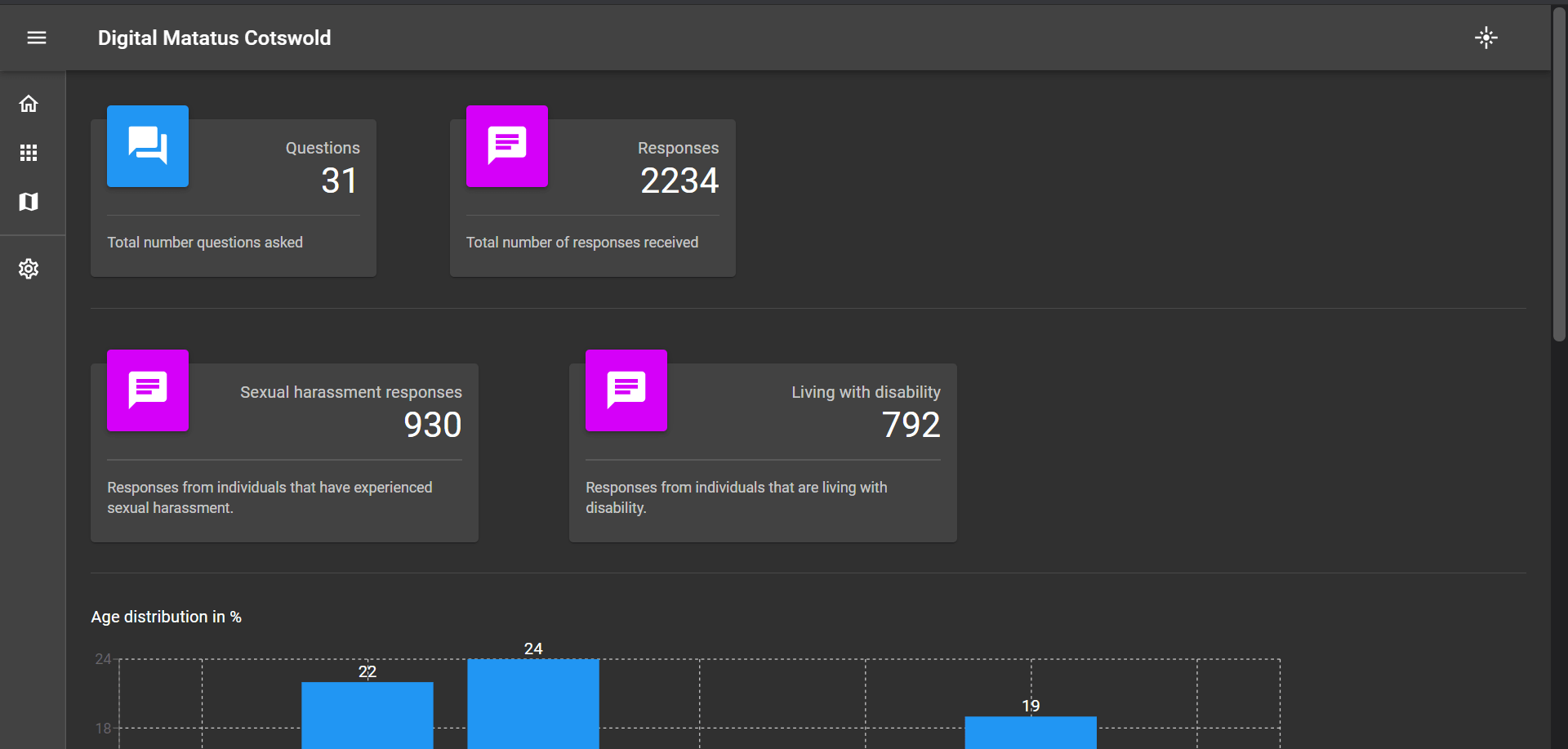Click the Responses message icon

[506, 146]
